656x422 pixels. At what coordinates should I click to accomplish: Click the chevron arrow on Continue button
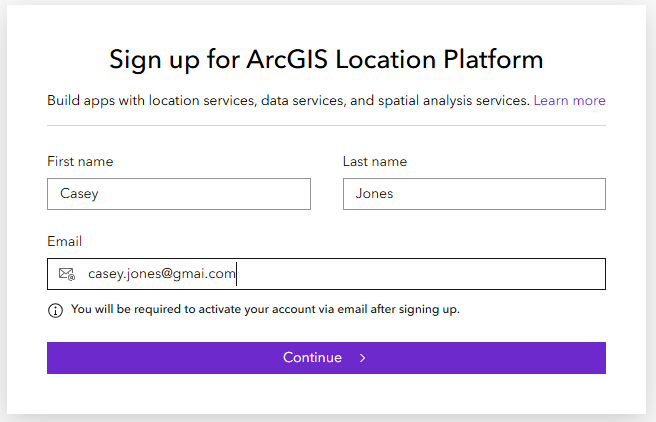click(362, 358)
